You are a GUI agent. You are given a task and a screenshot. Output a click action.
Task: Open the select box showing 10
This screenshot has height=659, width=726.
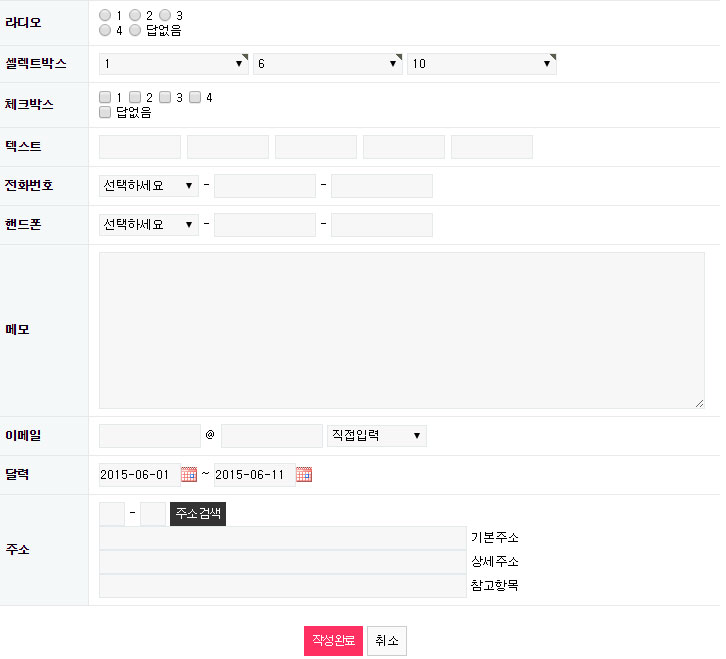click(x=482, y=64)
